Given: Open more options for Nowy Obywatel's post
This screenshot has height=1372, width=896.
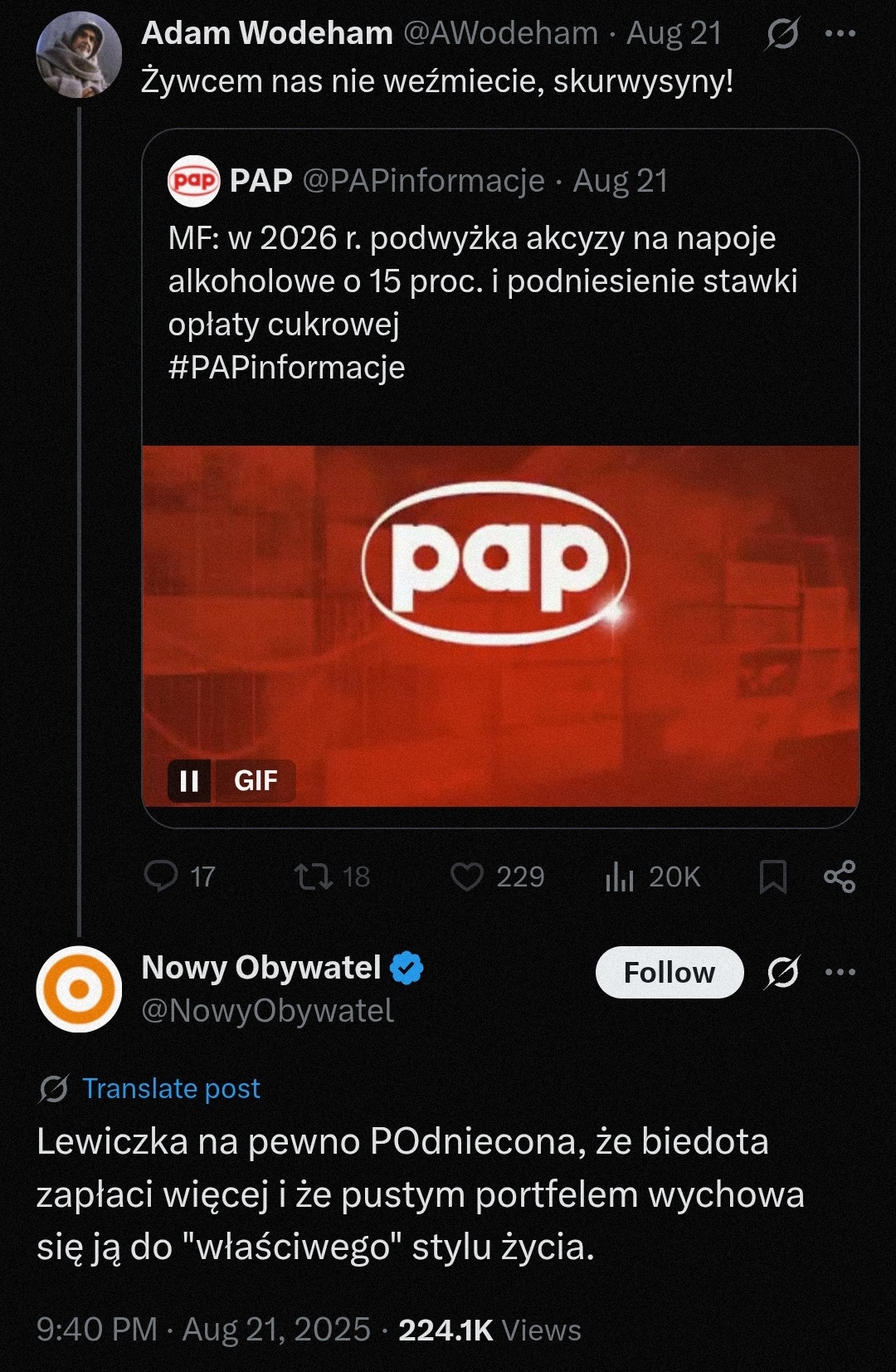Looking at the screenshot, I should point(840,972).
